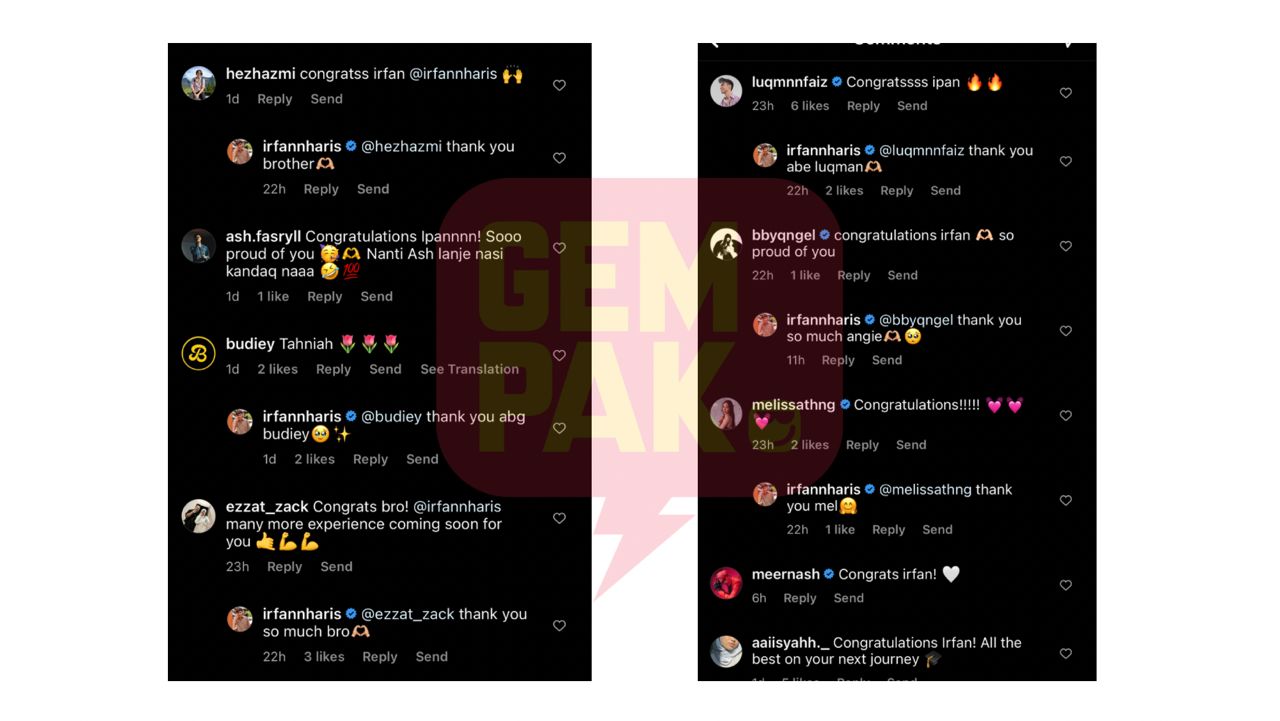Like meernash's Congrats irfan comment
1280x721 pixels.
tap(1065, 585)
